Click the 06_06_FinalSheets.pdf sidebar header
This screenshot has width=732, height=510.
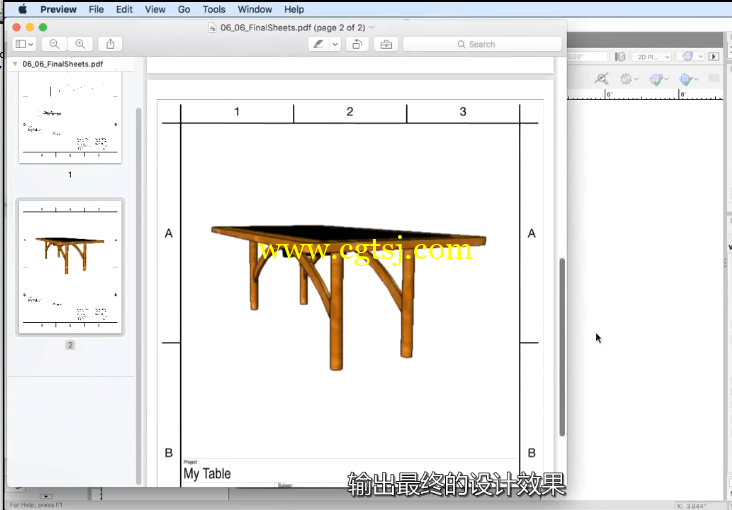[x=63, y=64]
